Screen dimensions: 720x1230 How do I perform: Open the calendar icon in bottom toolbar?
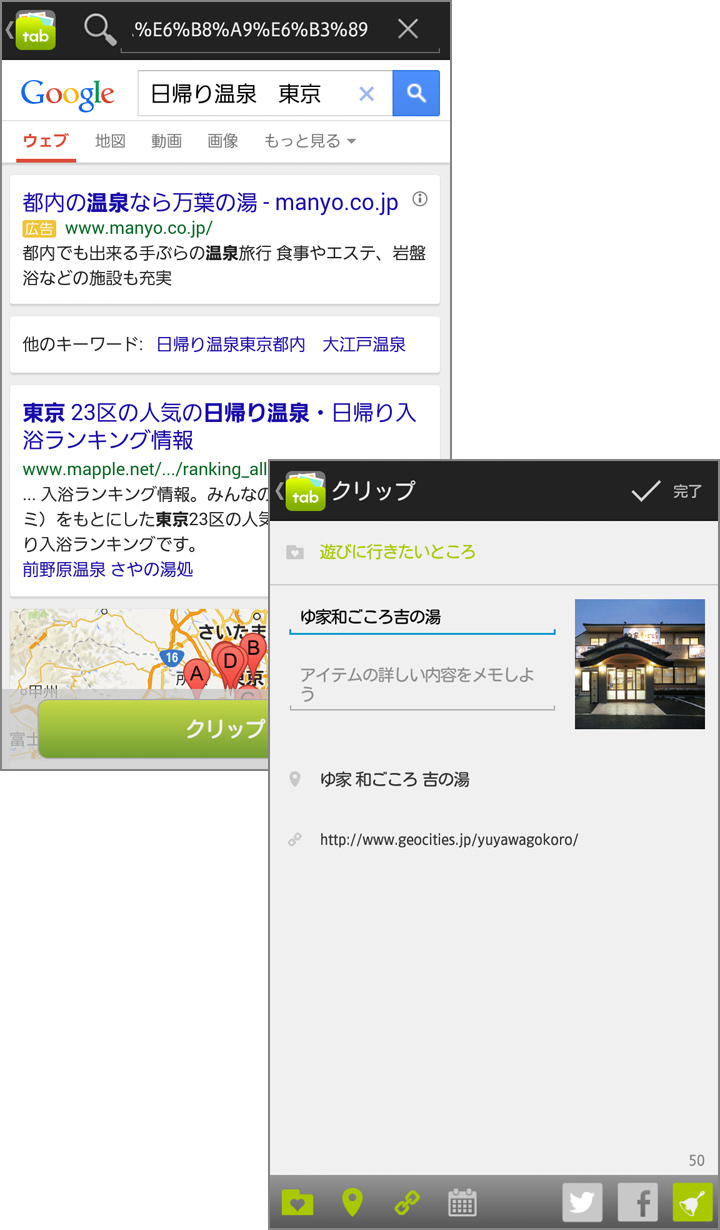[x=462, y=1202]
